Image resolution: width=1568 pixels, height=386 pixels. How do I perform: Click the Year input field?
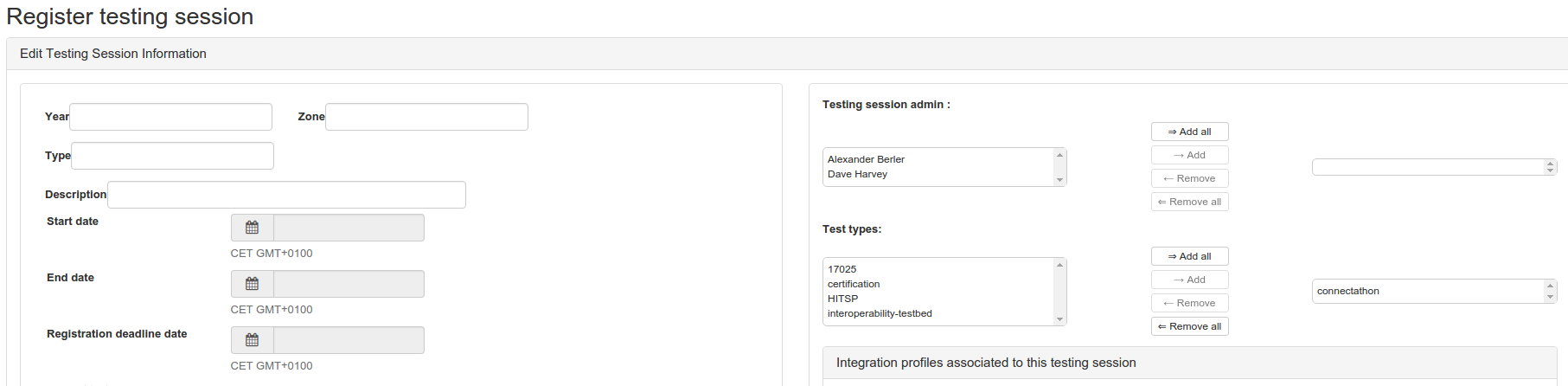click(x=170, y=117)
